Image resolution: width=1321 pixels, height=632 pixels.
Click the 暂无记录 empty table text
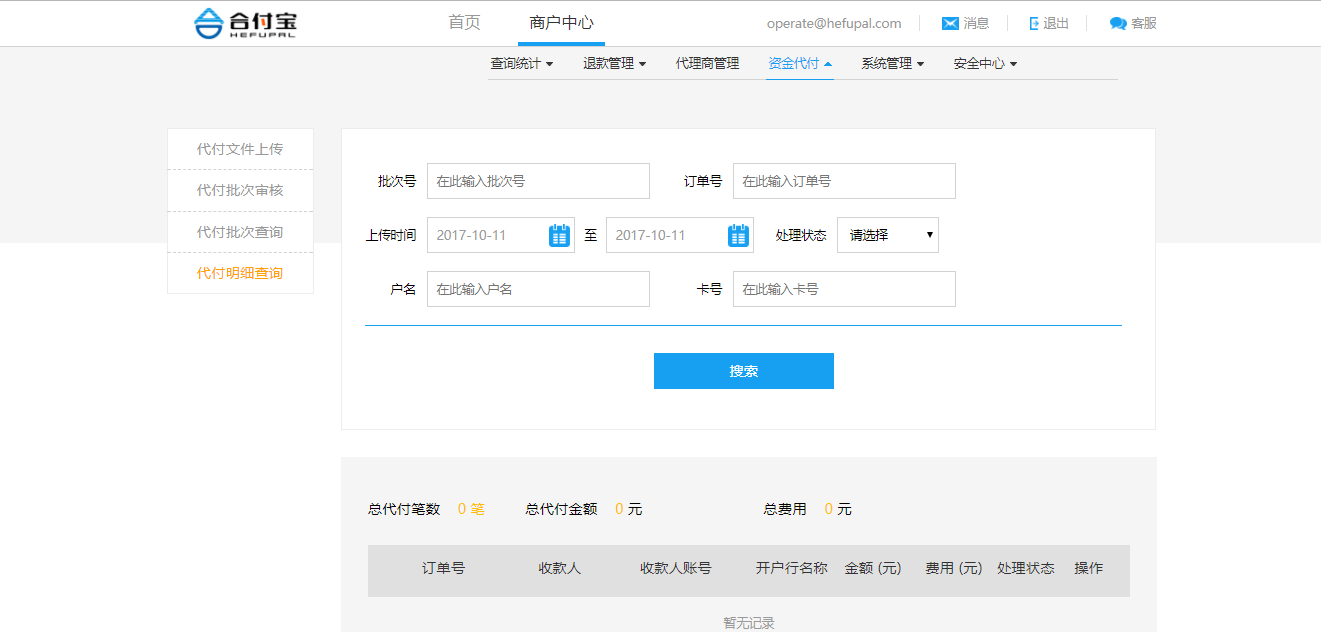pos(749,623)
